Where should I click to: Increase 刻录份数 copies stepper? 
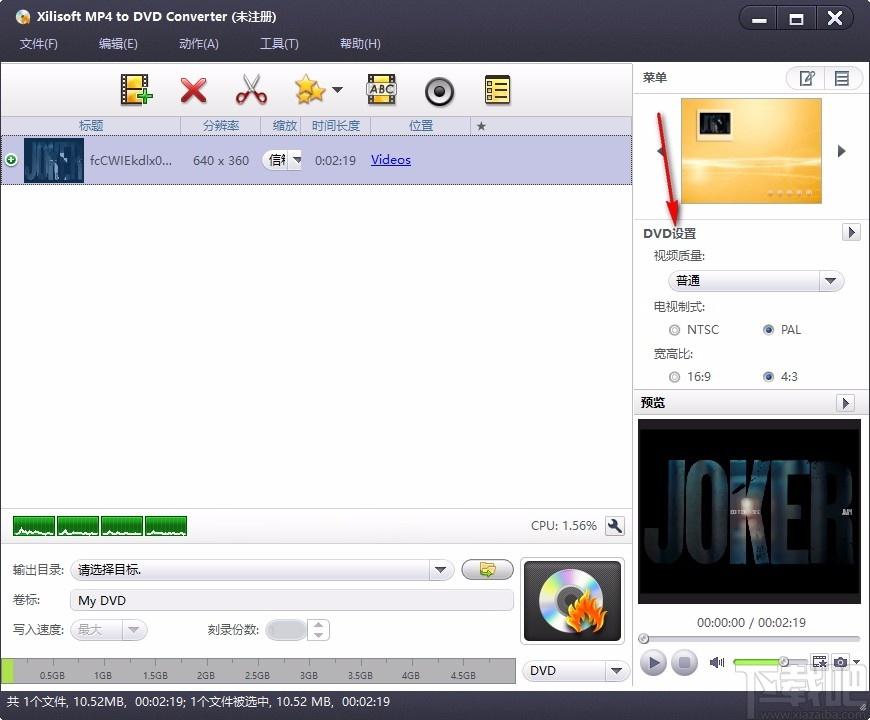318,625
